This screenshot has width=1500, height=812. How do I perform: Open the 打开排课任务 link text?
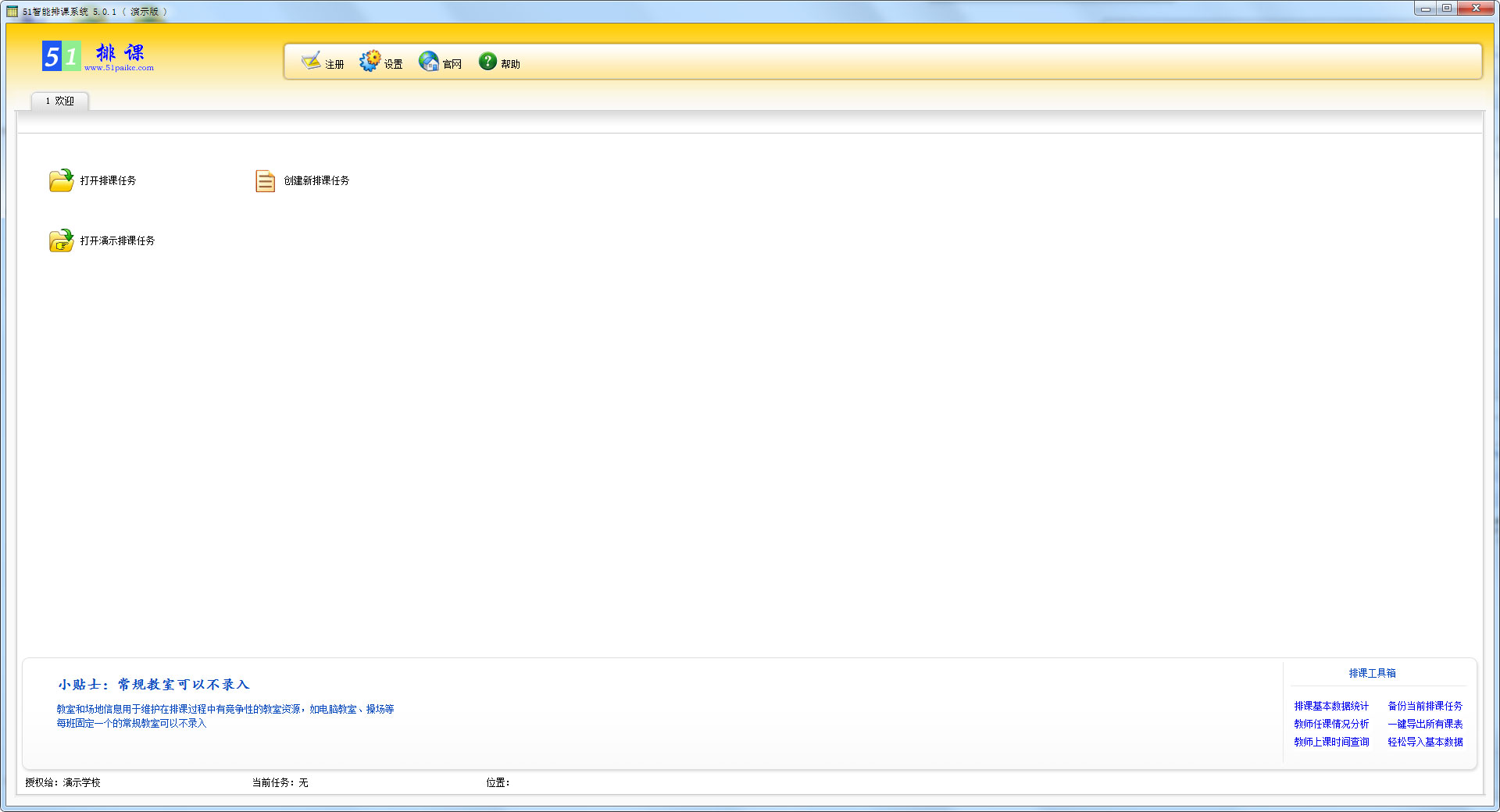108,180
